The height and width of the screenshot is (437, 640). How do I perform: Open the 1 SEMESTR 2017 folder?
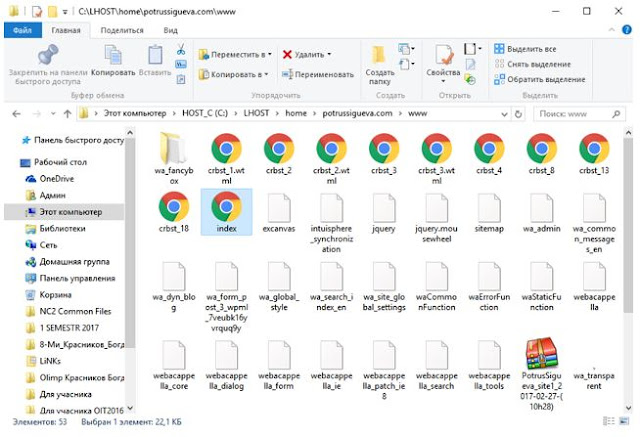(69, 328)
